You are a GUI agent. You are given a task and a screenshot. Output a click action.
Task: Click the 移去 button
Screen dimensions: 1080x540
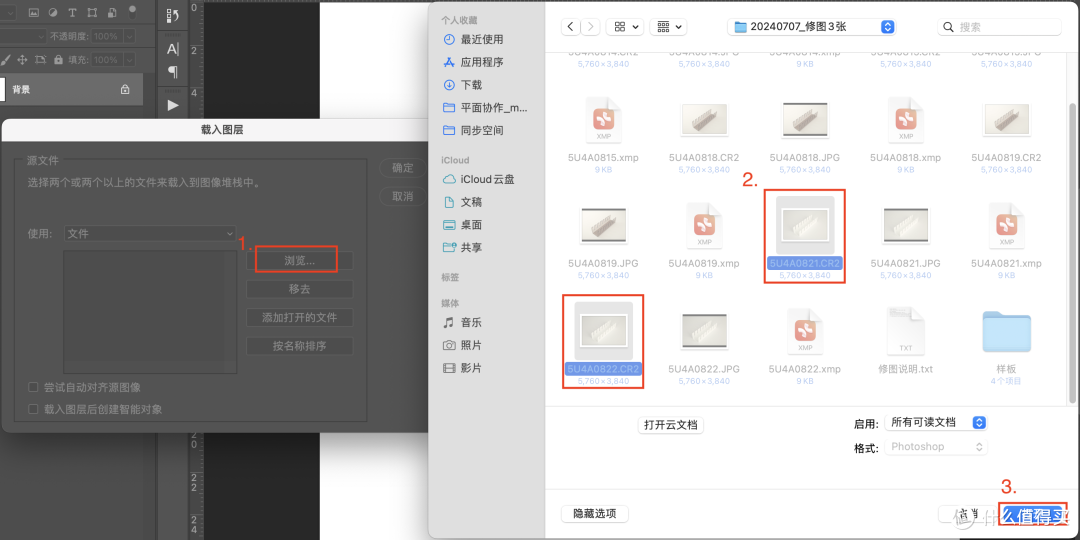[x=300, y=289]
